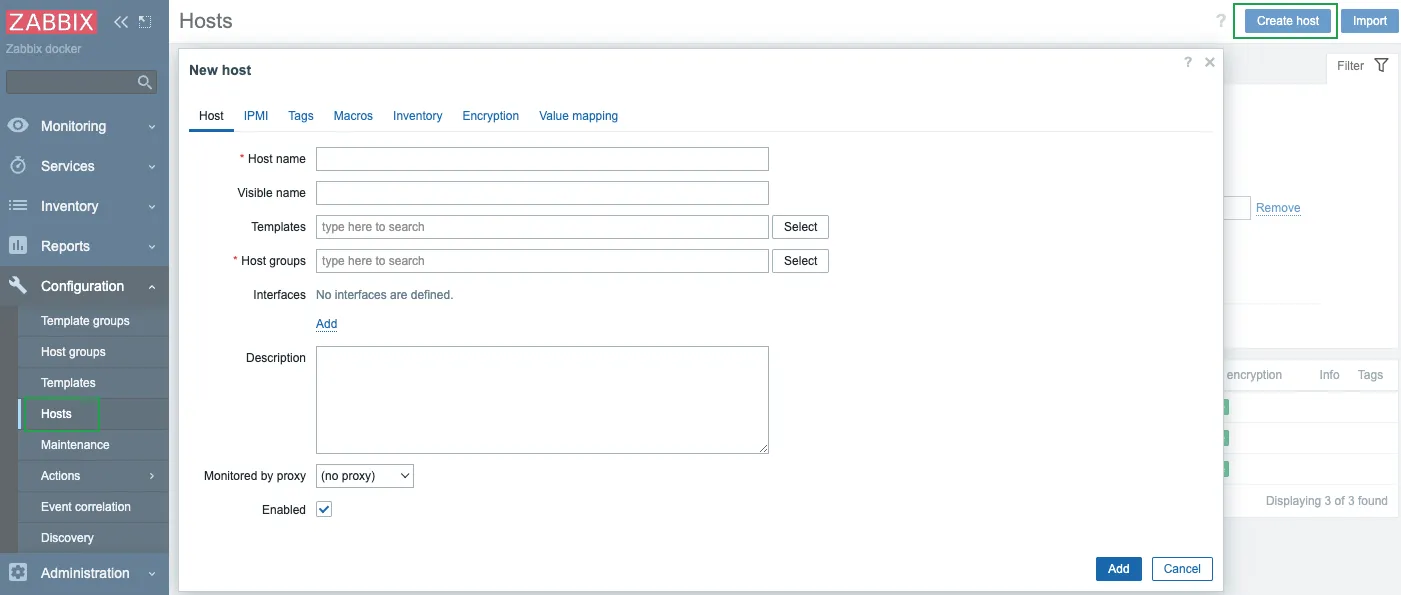Select the Configuration wrench icon
The height and width of the screenshot is (595, 1401).
click(x=18, y=286)
